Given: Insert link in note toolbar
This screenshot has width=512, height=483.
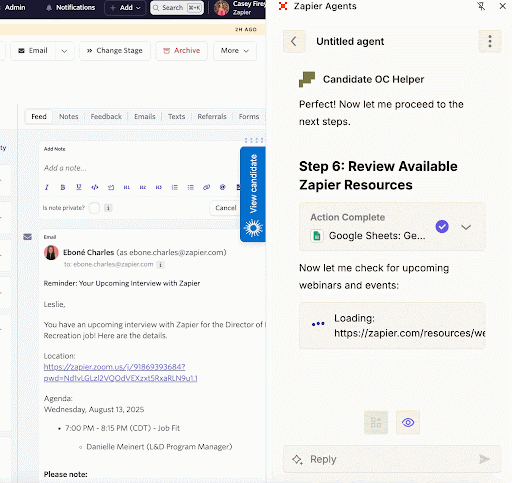Looking at the screenshot, I should (207, 187).
